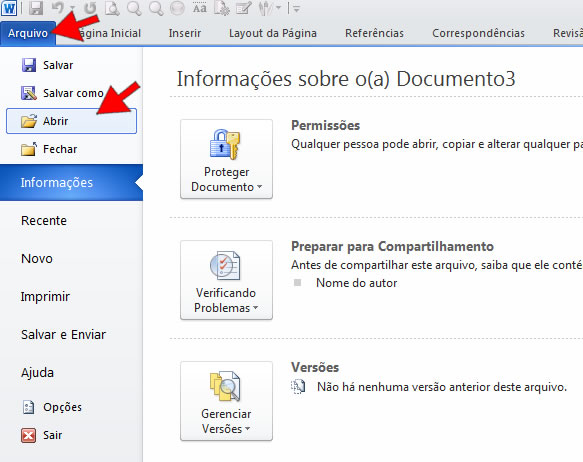Viewport: 583px width, 462px height.
Task: Click the form with pencil toolbar icon
Action: [x=244, y=8]
